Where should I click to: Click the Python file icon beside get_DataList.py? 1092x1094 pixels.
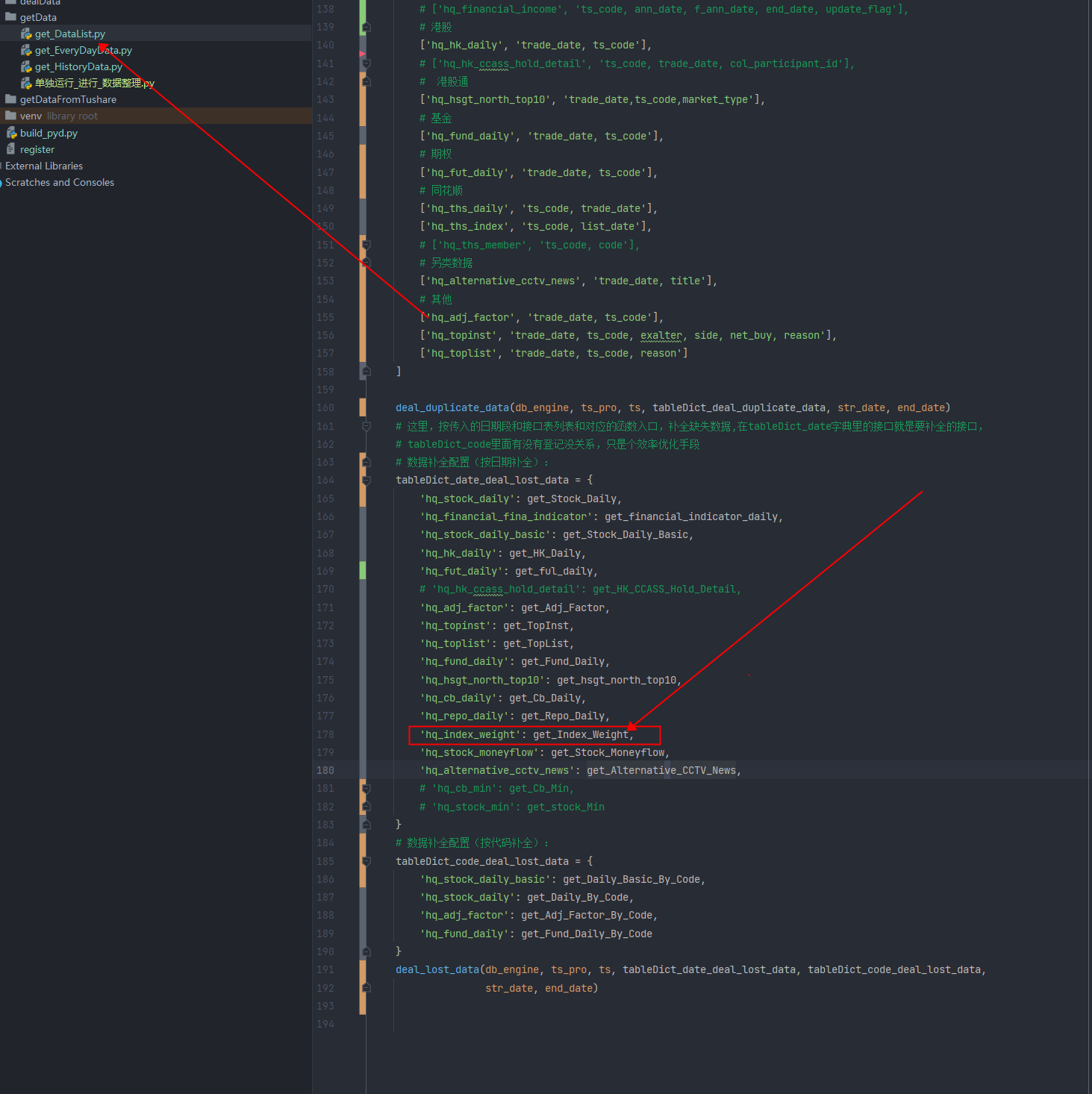26,34
